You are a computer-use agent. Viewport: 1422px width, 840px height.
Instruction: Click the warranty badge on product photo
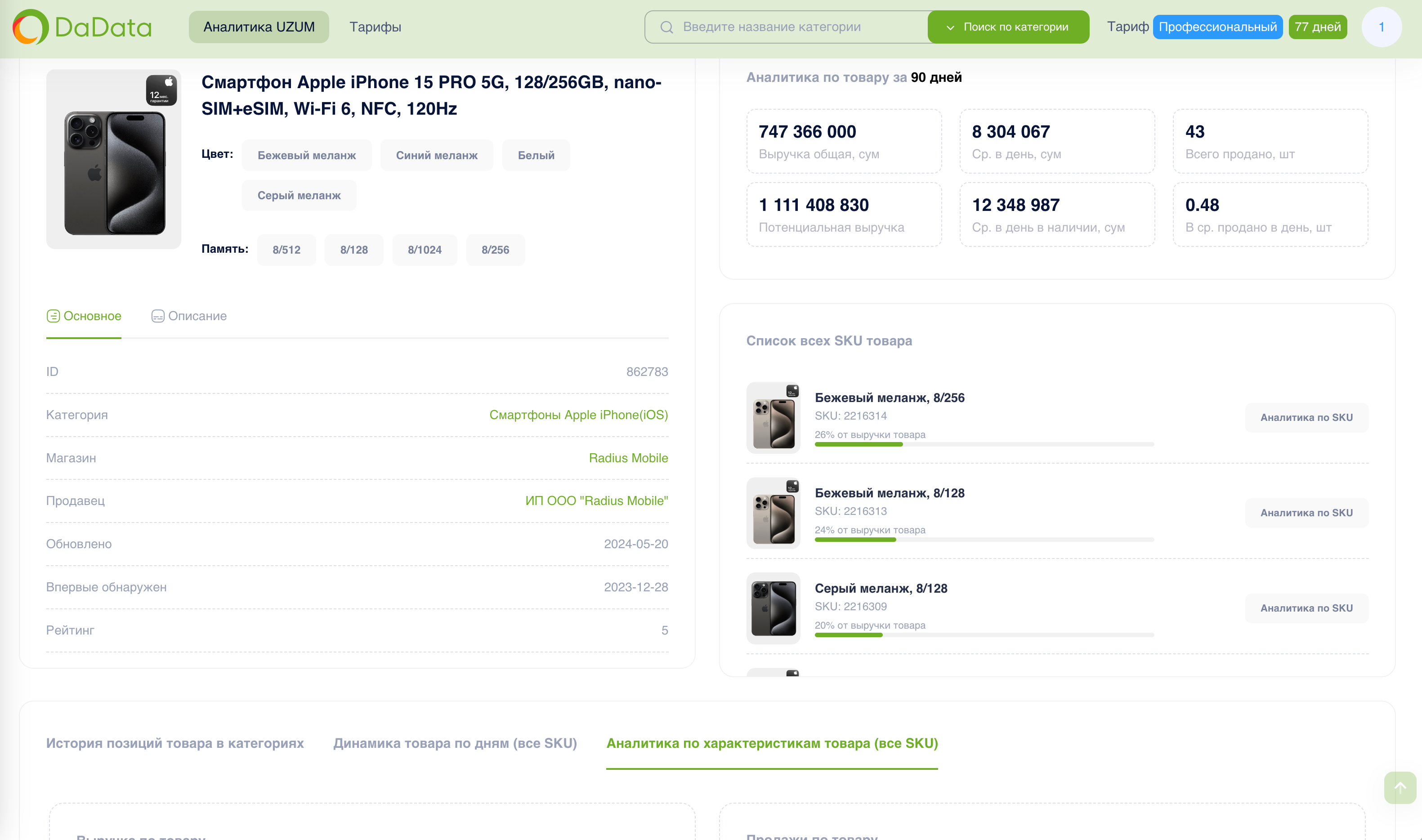161,90
